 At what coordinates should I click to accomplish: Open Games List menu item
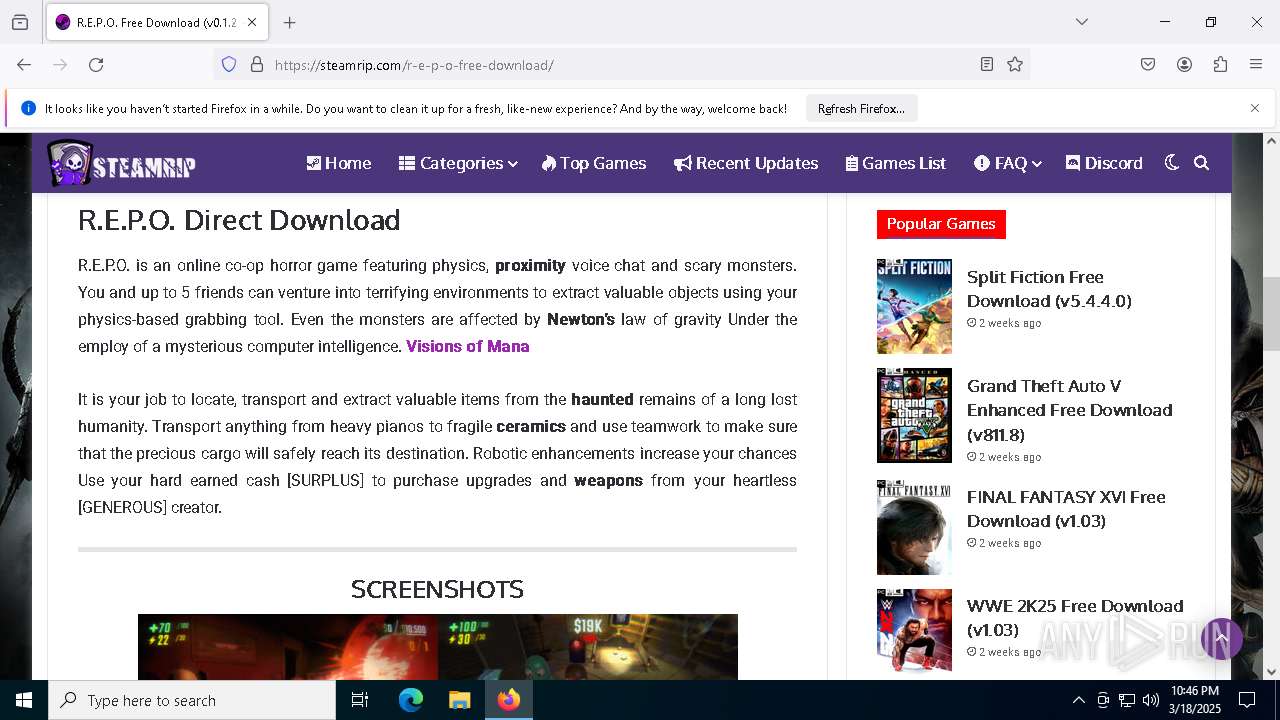[x=895, y=163]
